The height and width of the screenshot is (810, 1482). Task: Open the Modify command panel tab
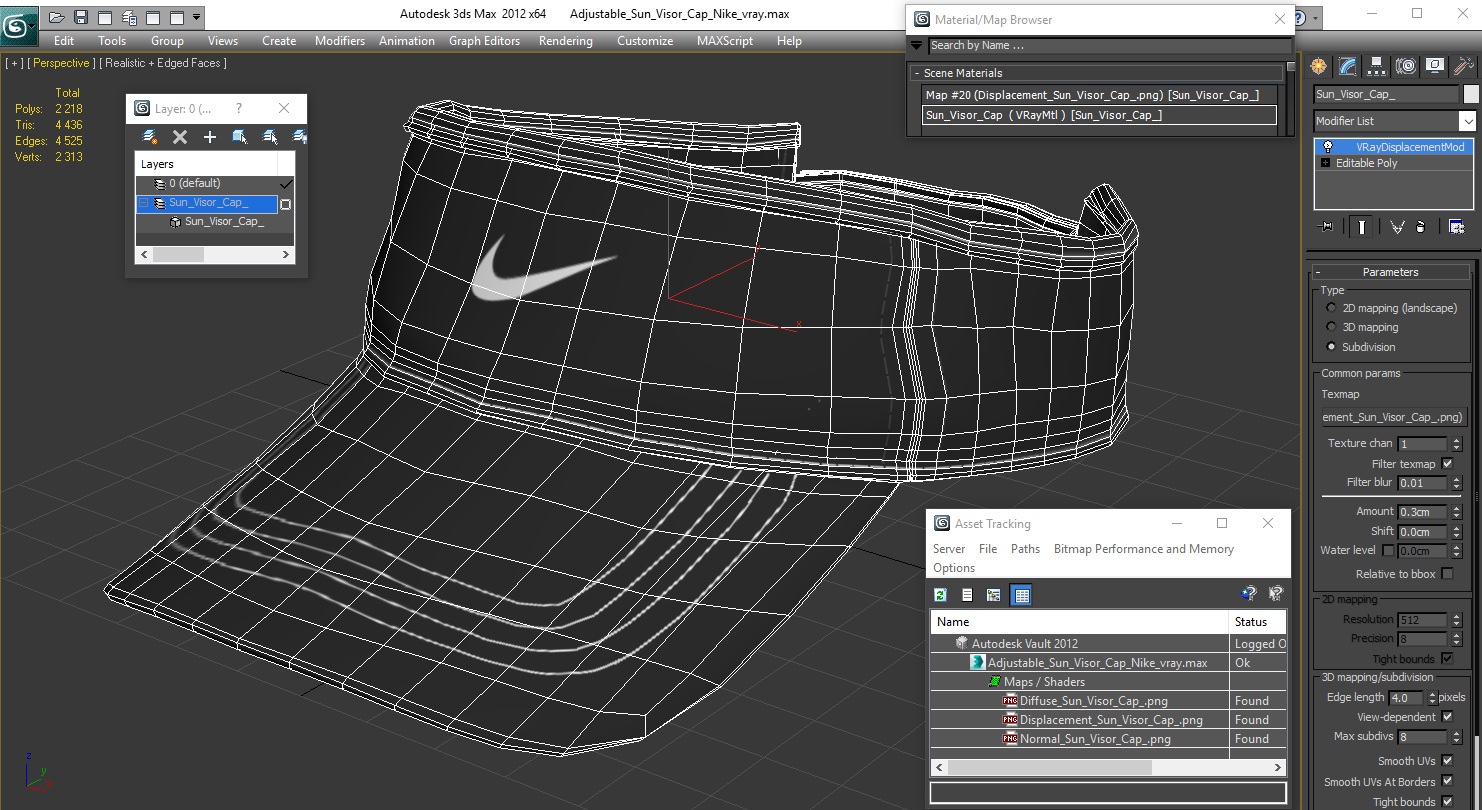[x=1348, y=66]
